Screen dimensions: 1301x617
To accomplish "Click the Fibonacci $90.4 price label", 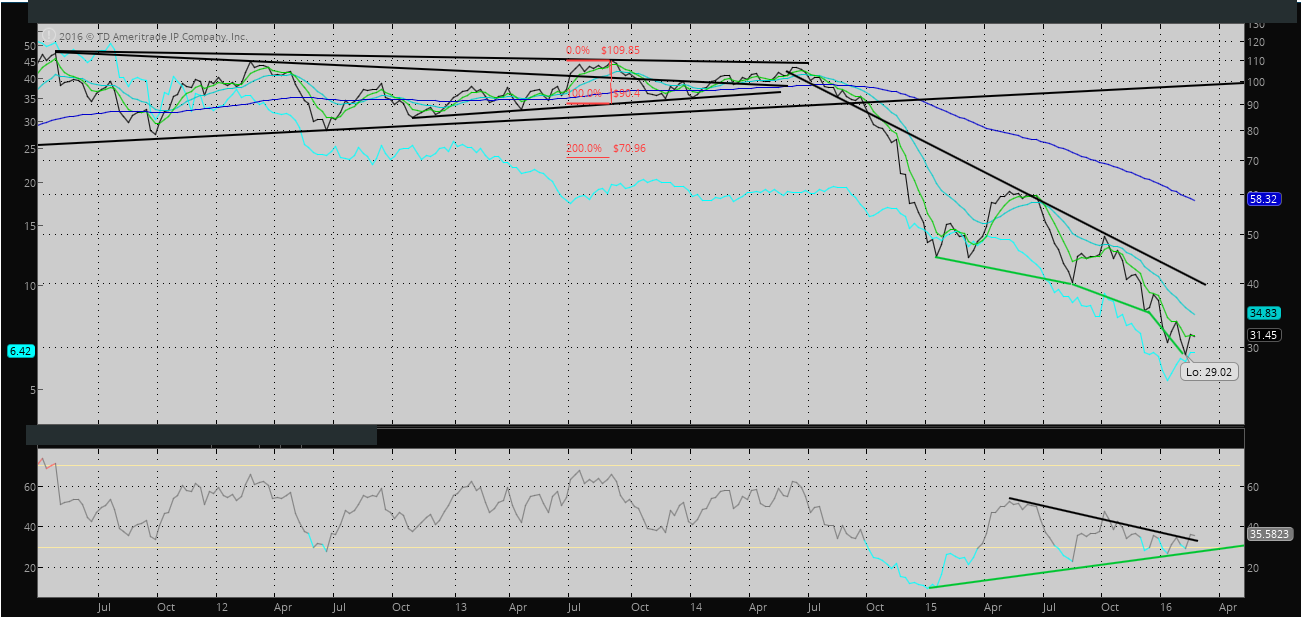I will pos(625,93).
